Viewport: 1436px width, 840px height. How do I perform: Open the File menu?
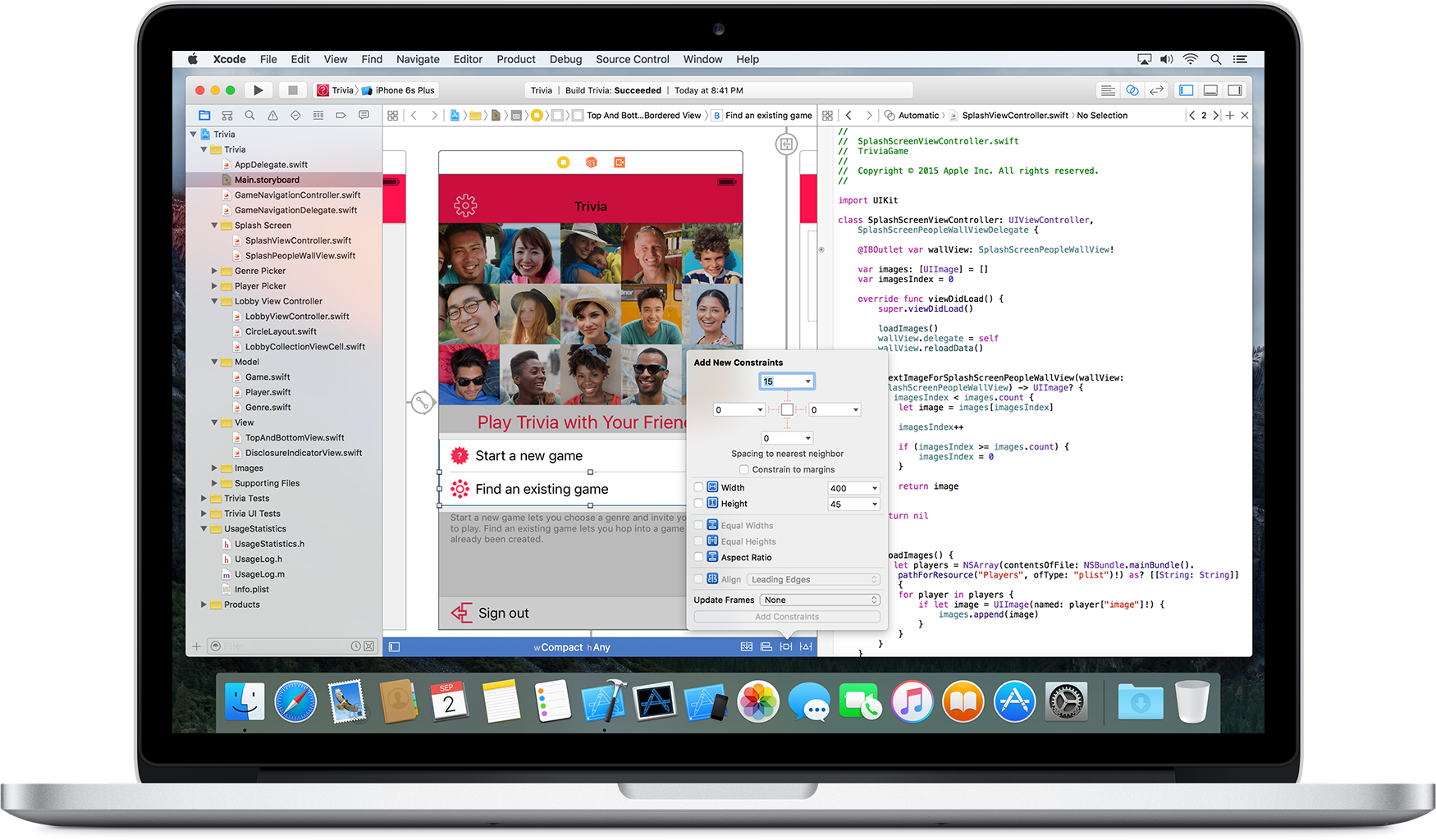point(268,59)
